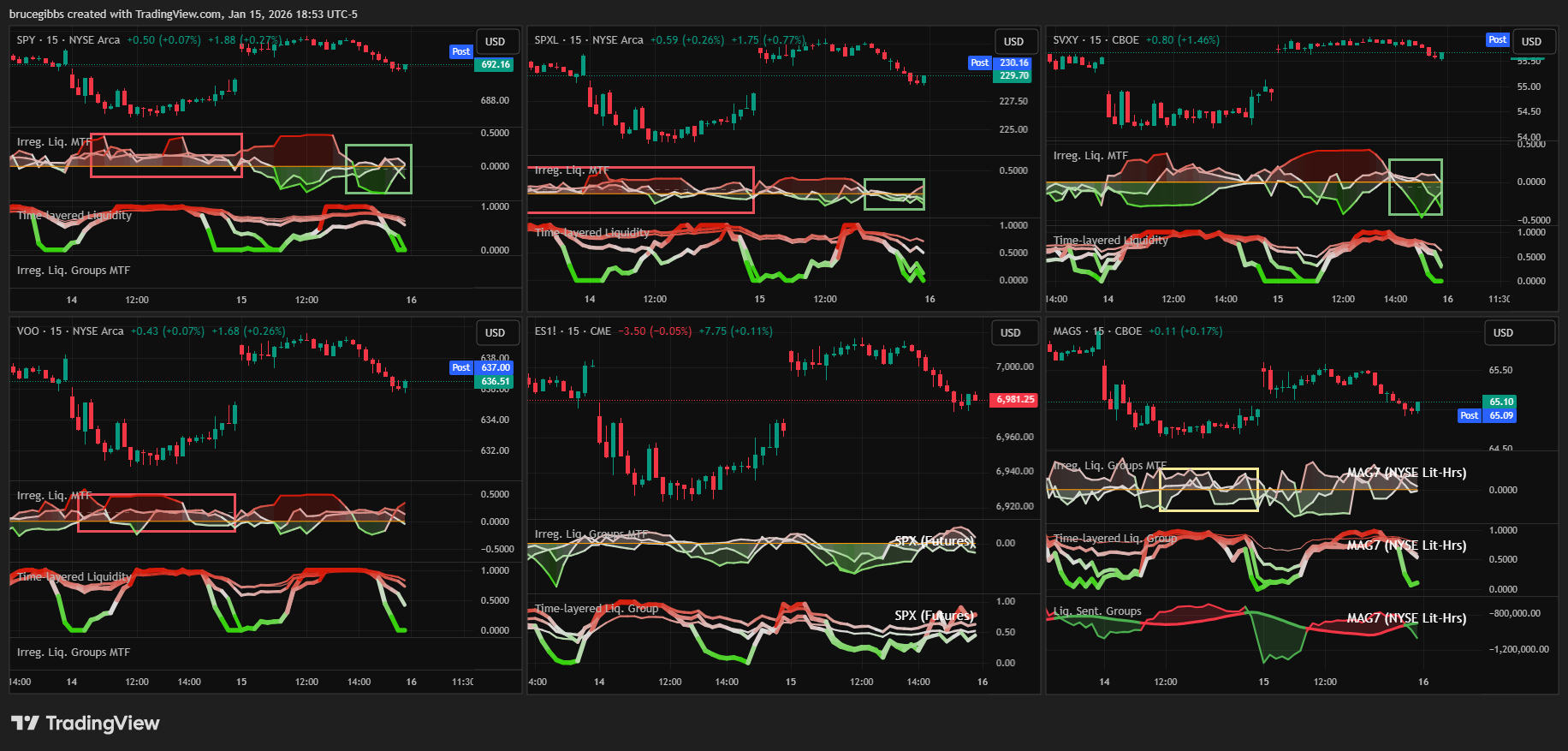
Task: Click the SPXL symbol title in chart header
Action: [x=546, y=40]
